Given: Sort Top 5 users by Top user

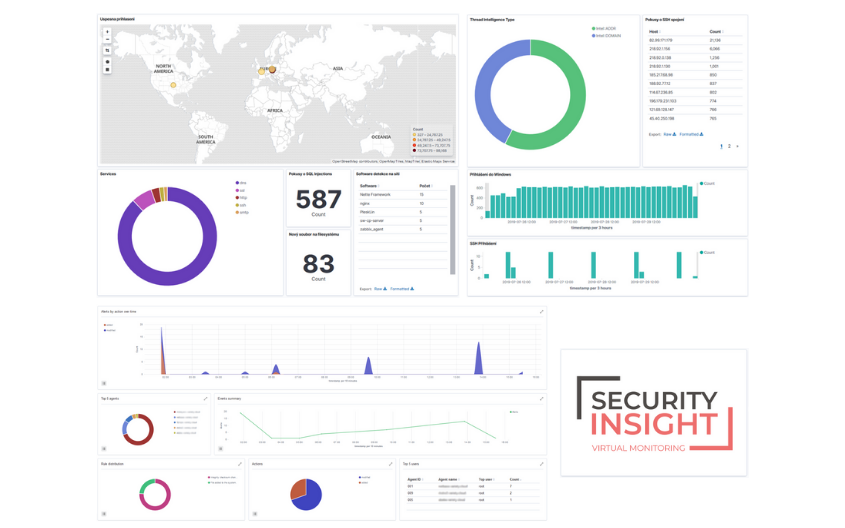Looking at the screenshot, I should point(486,479).
